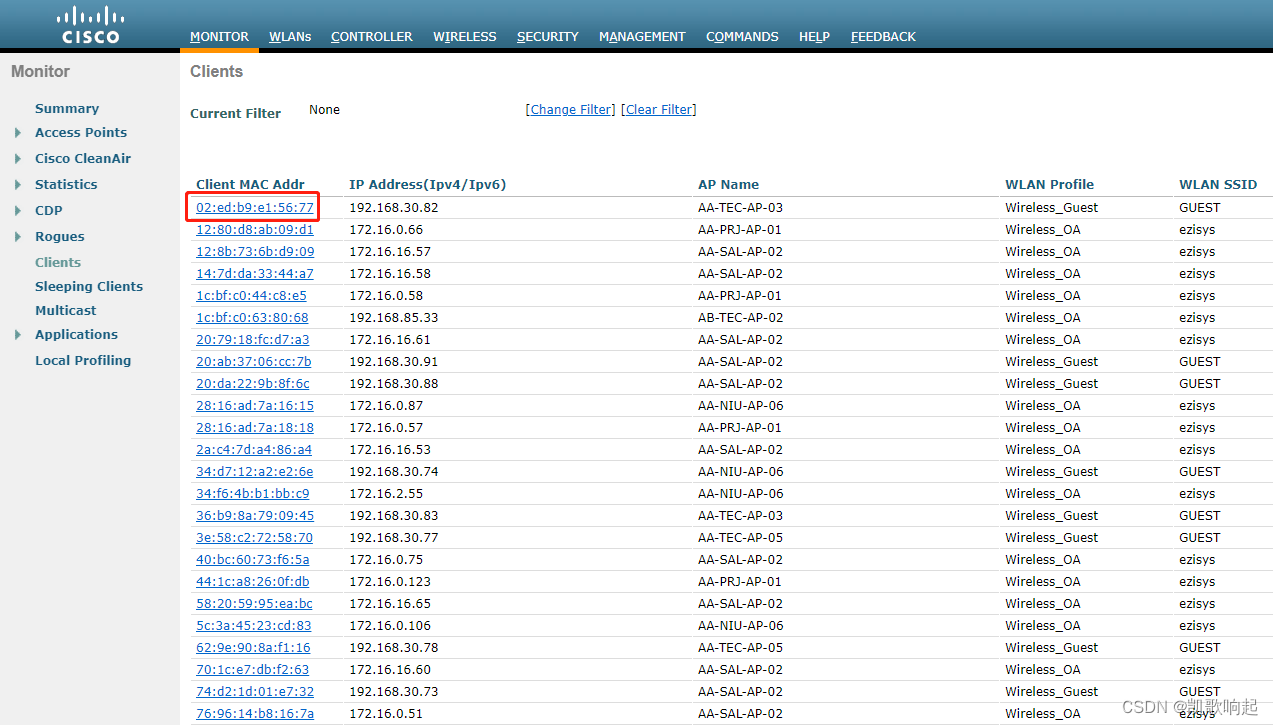Open client 2a:c4:7d:a4:86:a4 details

(x=254, y=450)
